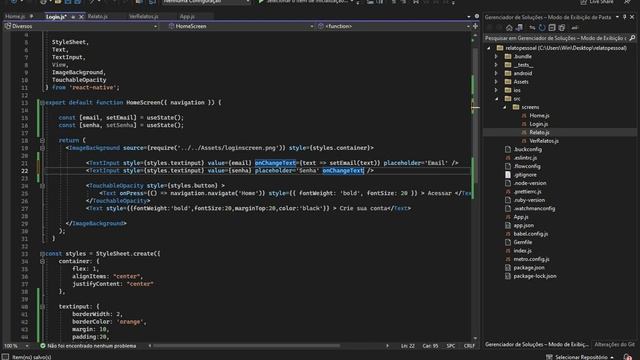Close the Login.js tab

81,17
